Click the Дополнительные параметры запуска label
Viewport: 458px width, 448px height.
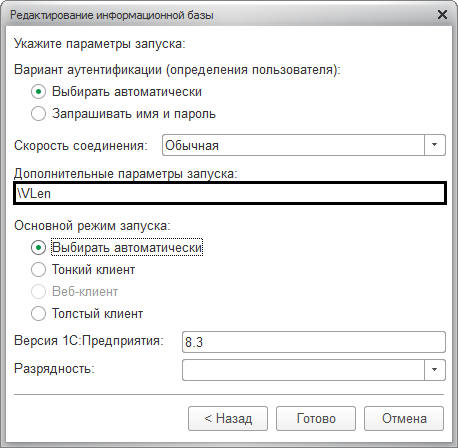[x=126, y=174]
